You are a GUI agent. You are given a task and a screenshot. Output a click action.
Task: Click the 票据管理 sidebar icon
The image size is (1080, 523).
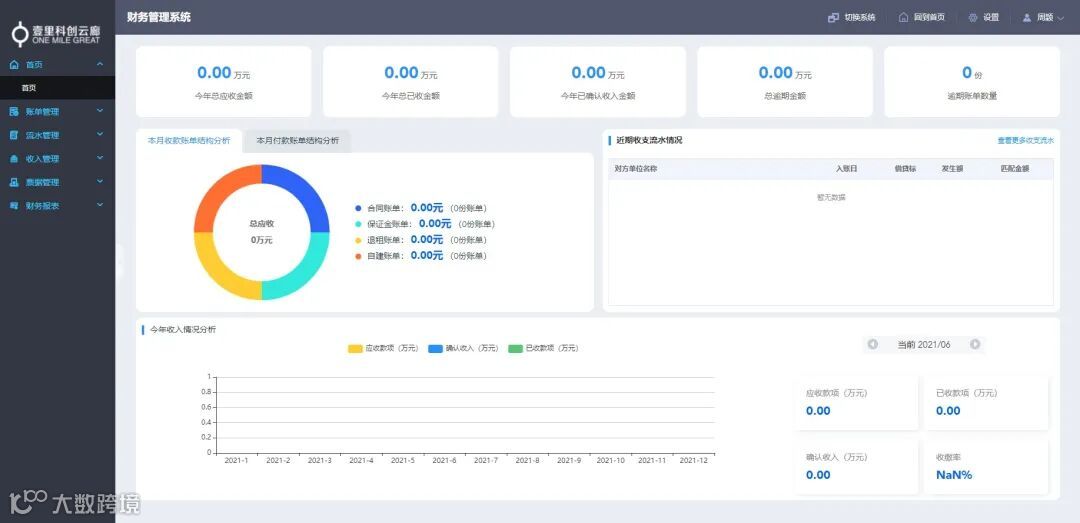coord(14,182)
